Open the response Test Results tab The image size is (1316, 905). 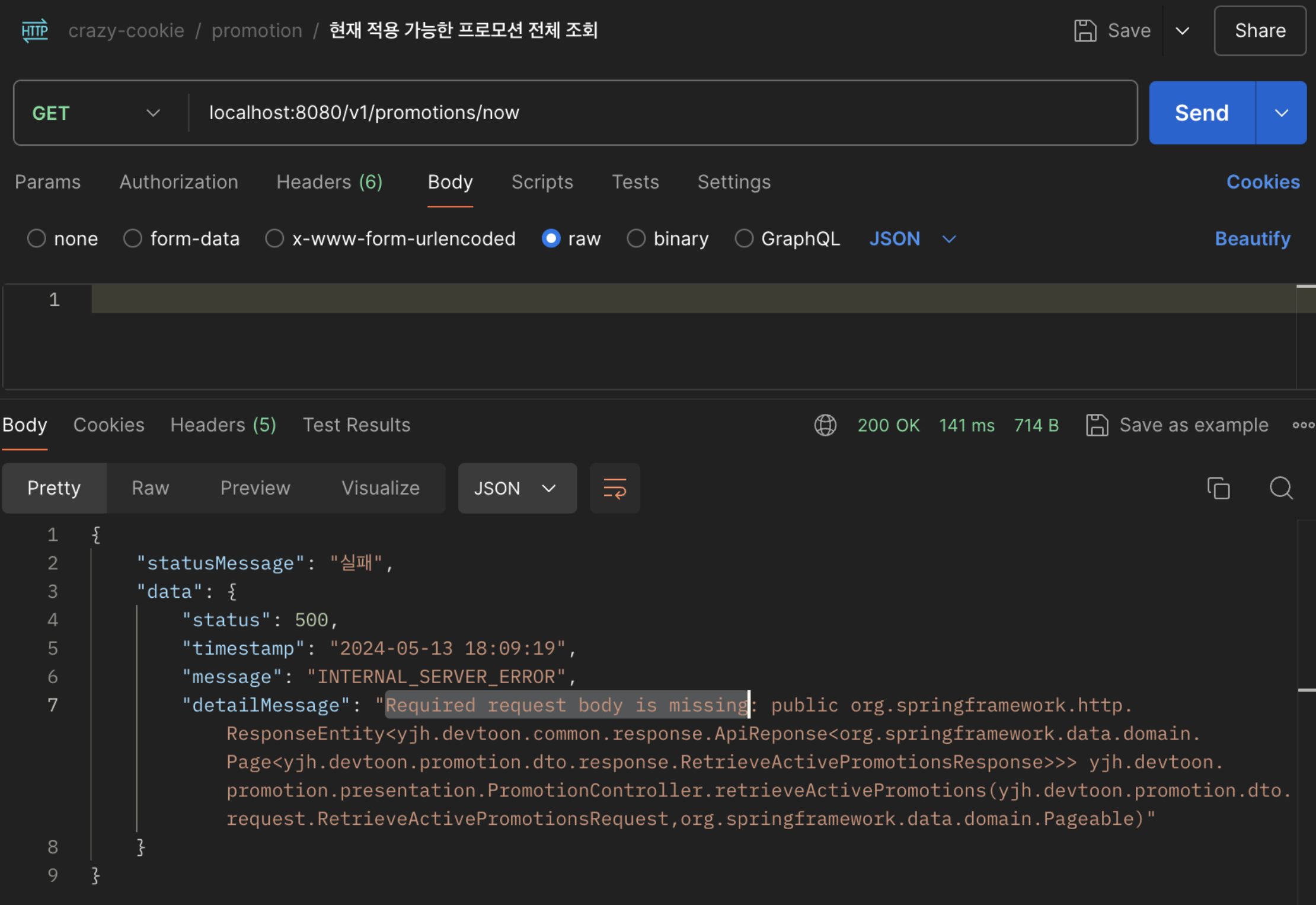[x=356, y=425]
